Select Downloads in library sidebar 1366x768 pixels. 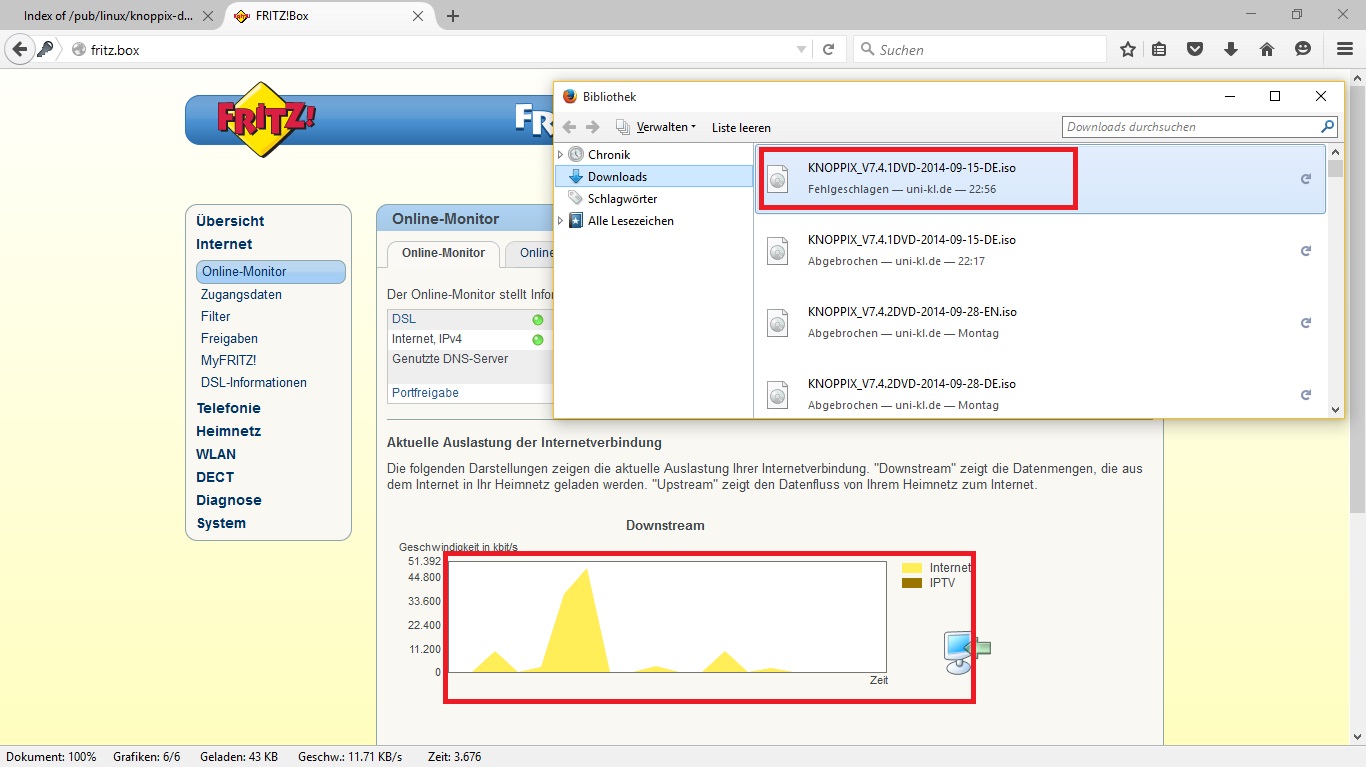click(x=617, y=177)
